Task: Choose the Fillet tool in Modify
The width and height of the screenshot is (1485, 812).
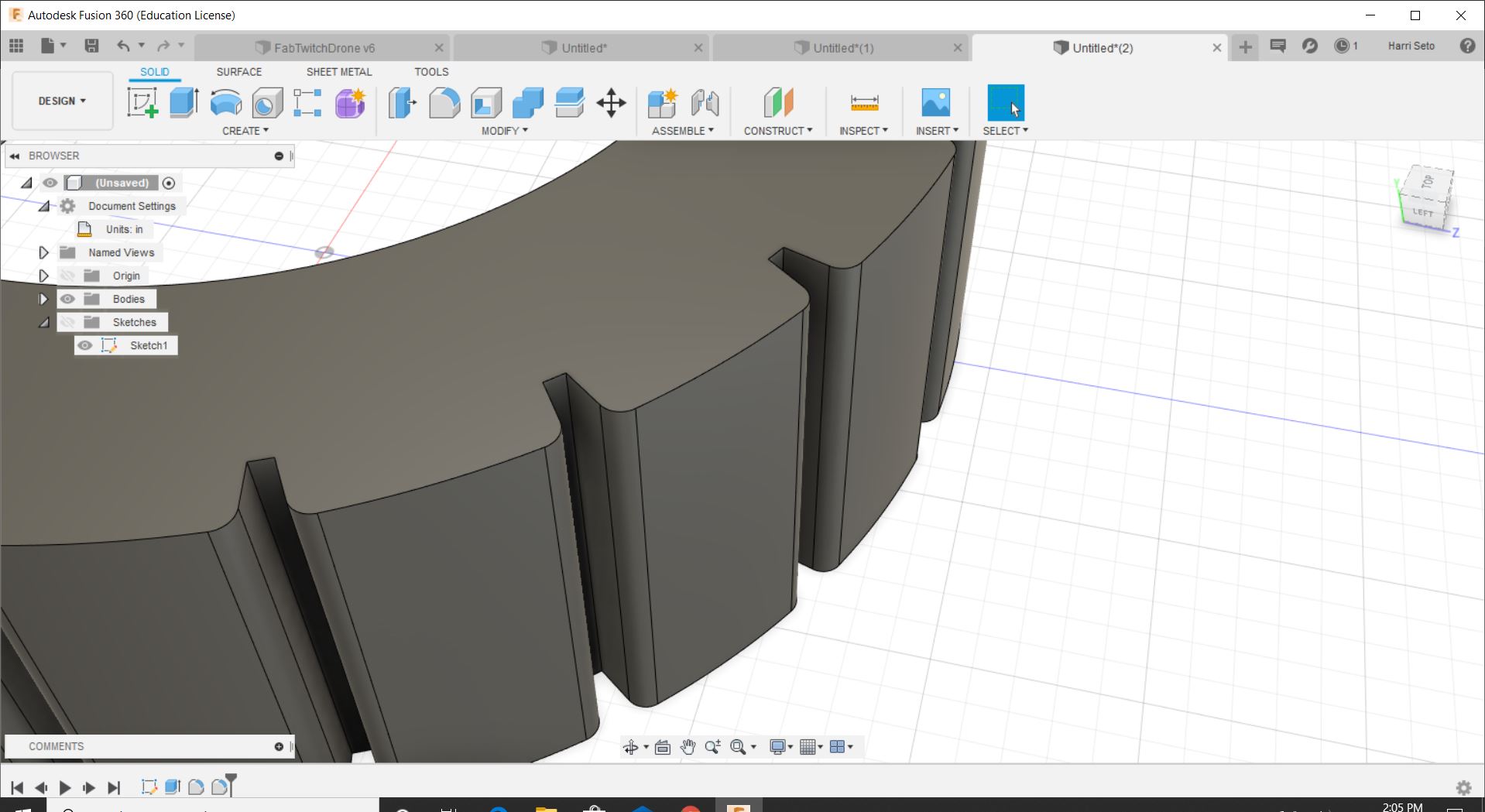Action: 444,103
